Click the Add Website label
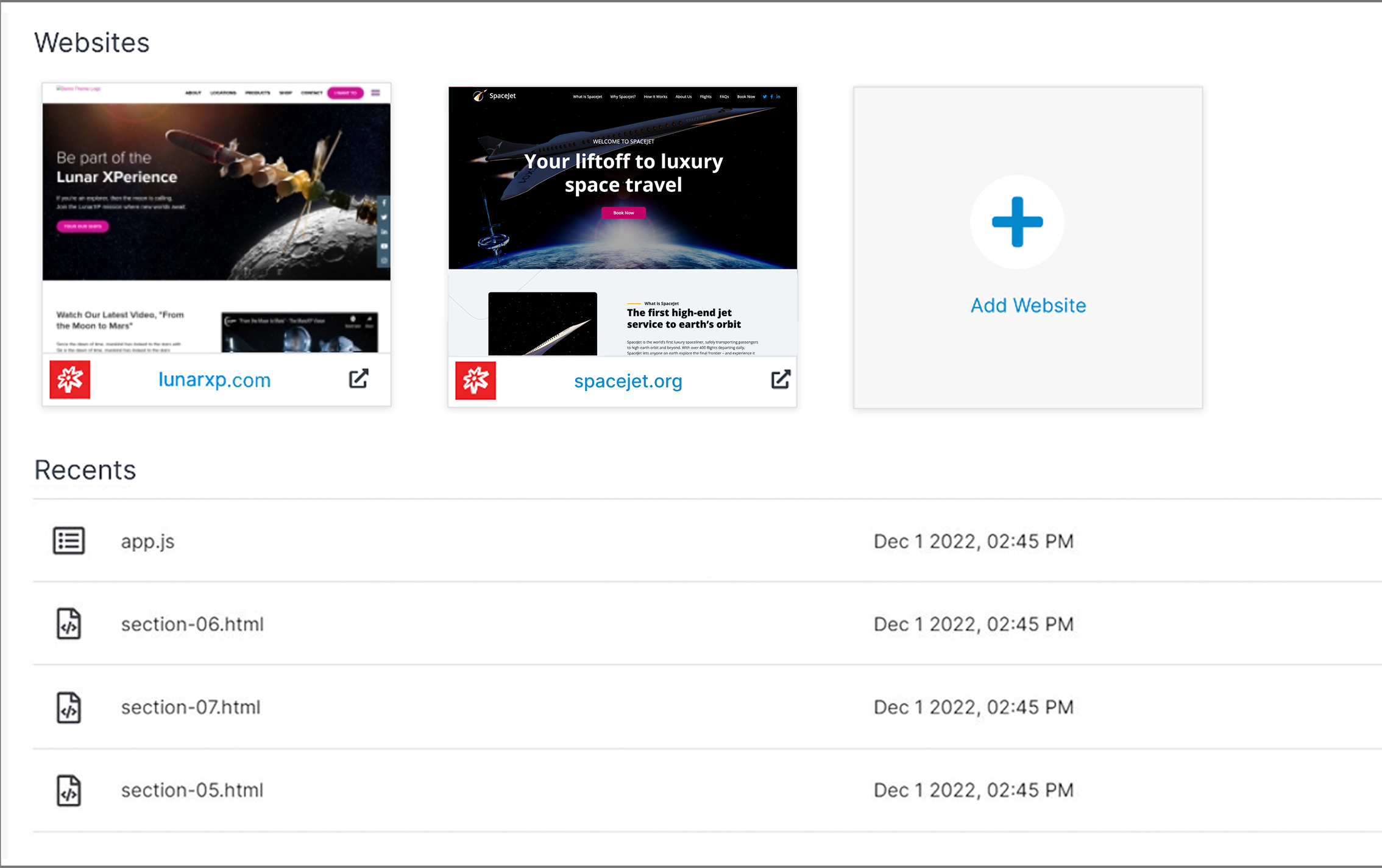Screen dimensions: 1382x868 (x=1028, y=305)
